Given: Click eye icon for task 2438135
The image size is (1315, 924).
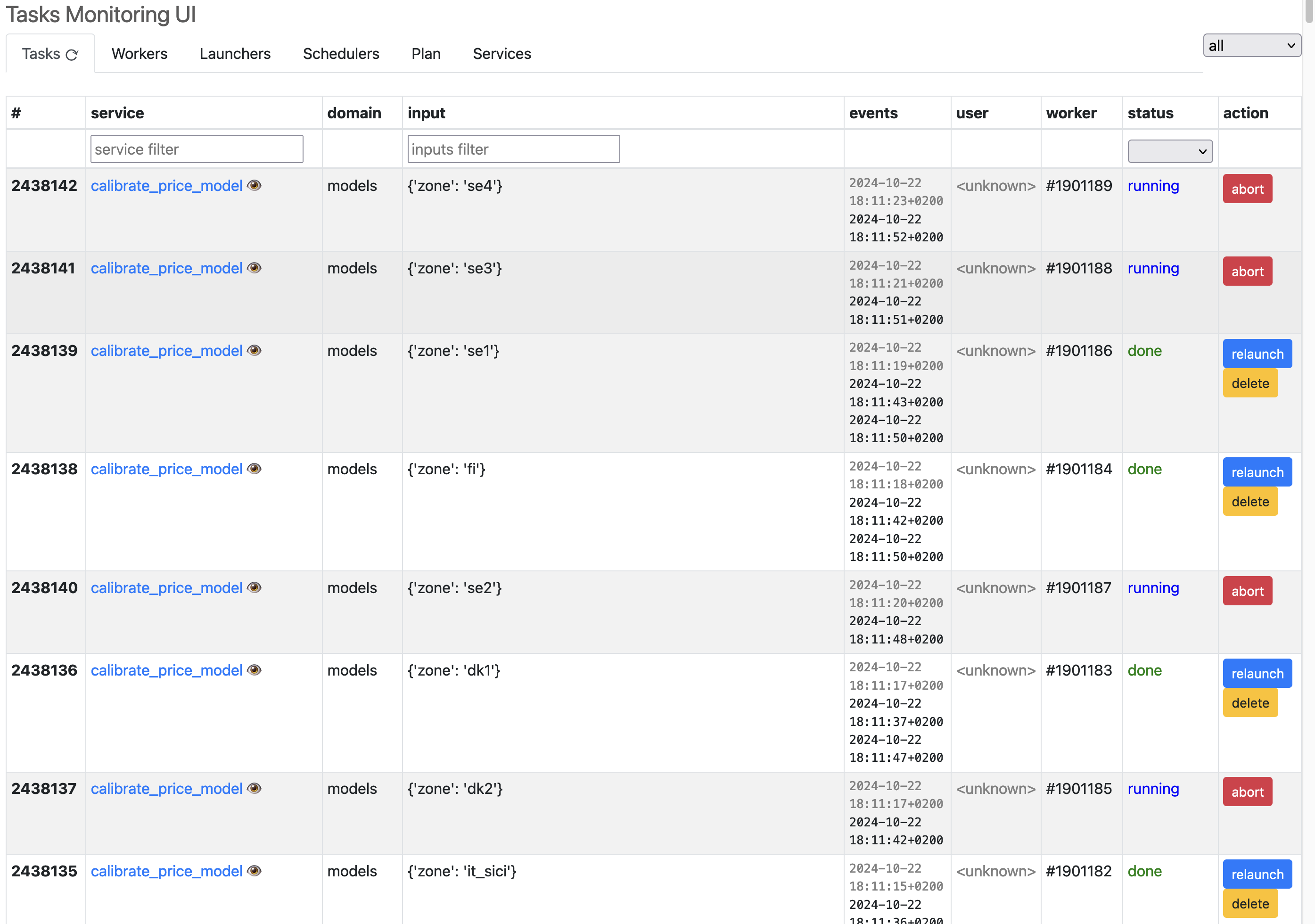Looking at the screenshot, I should coord(255,871).
